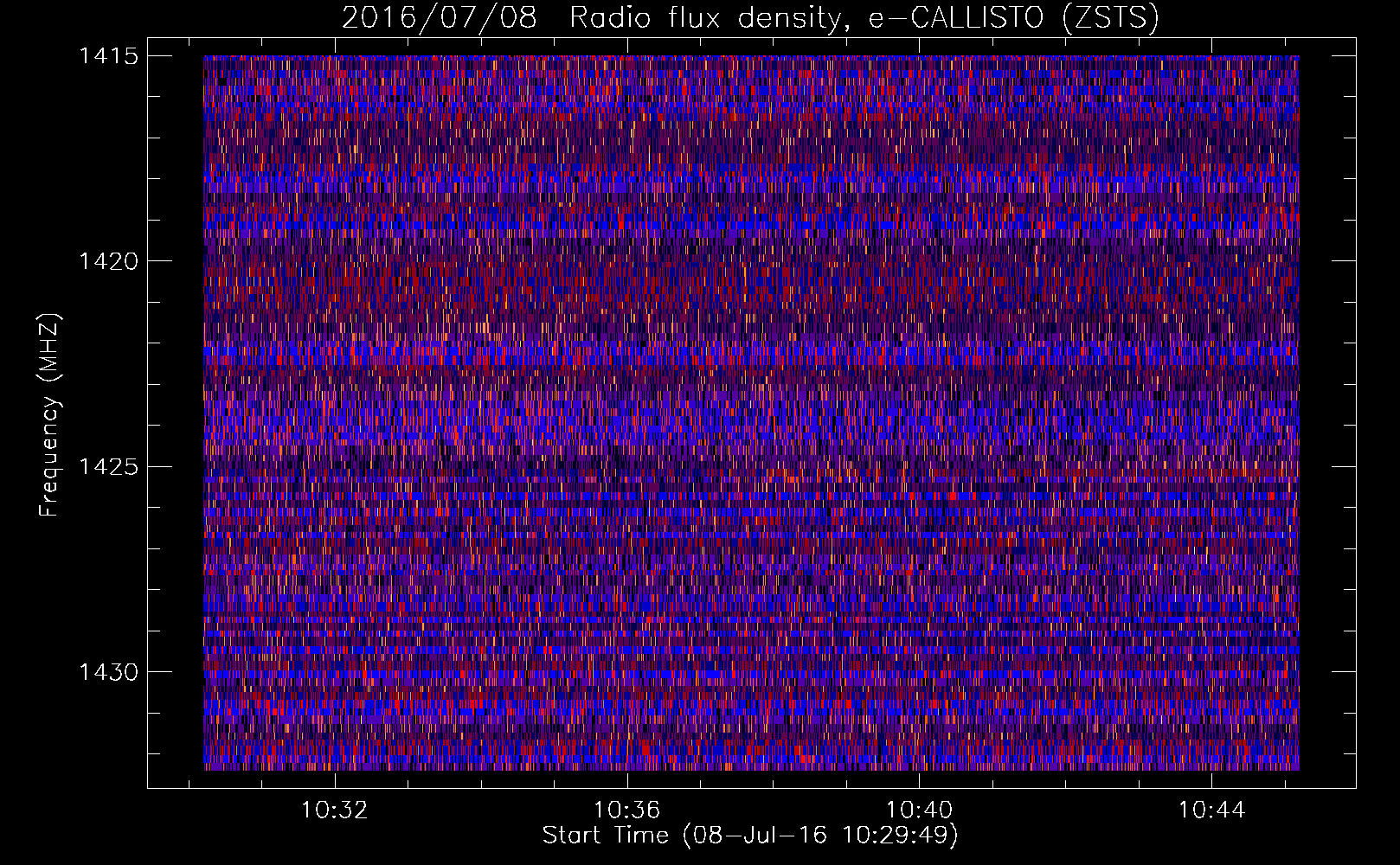Click the '1415' frequency axis label
The image size is (1400, 865).
pyautogui.click(x=108, y=56)
